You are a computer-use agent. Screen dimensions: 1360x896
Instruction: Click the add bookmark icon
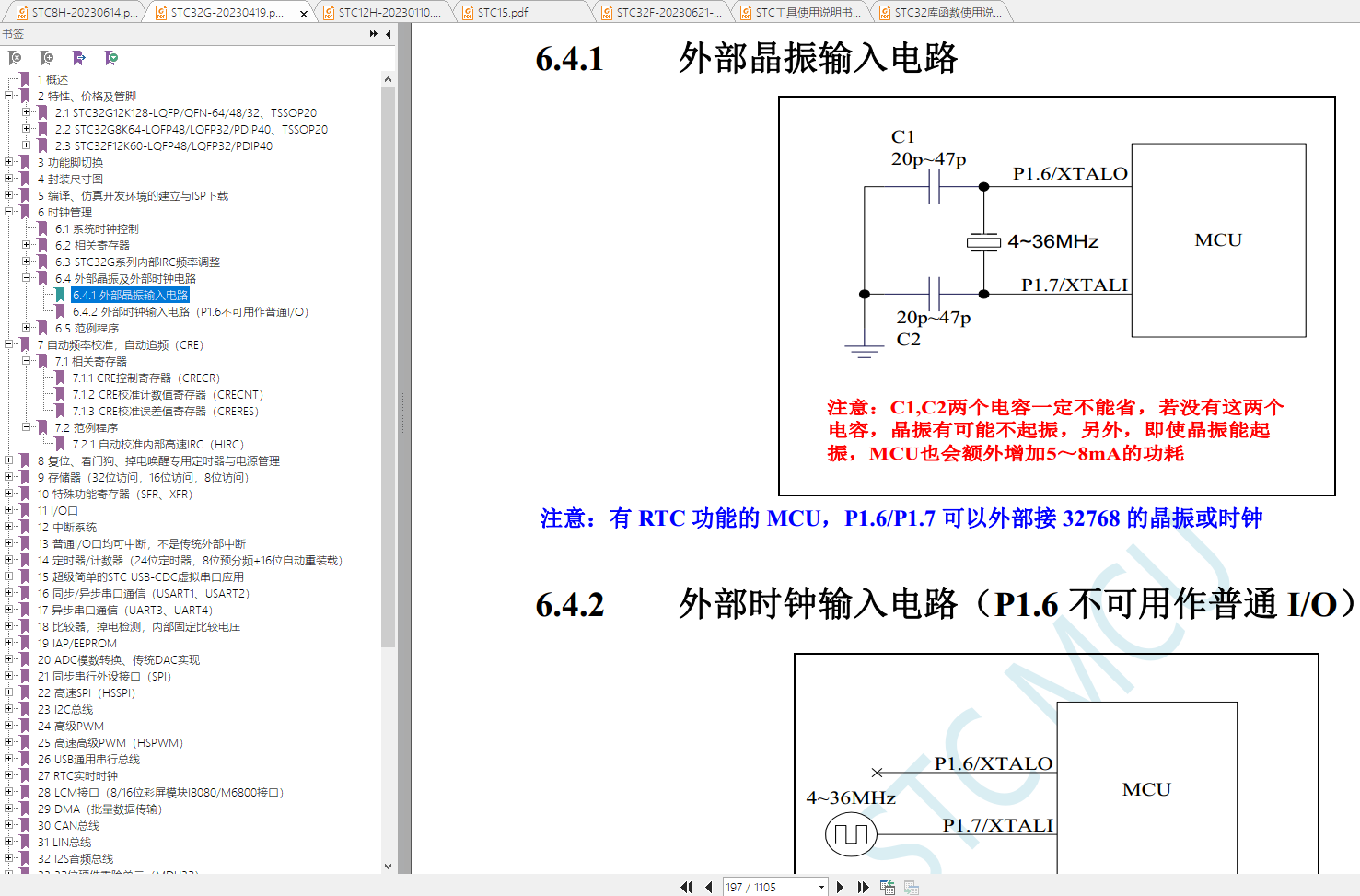click(47, 58)
